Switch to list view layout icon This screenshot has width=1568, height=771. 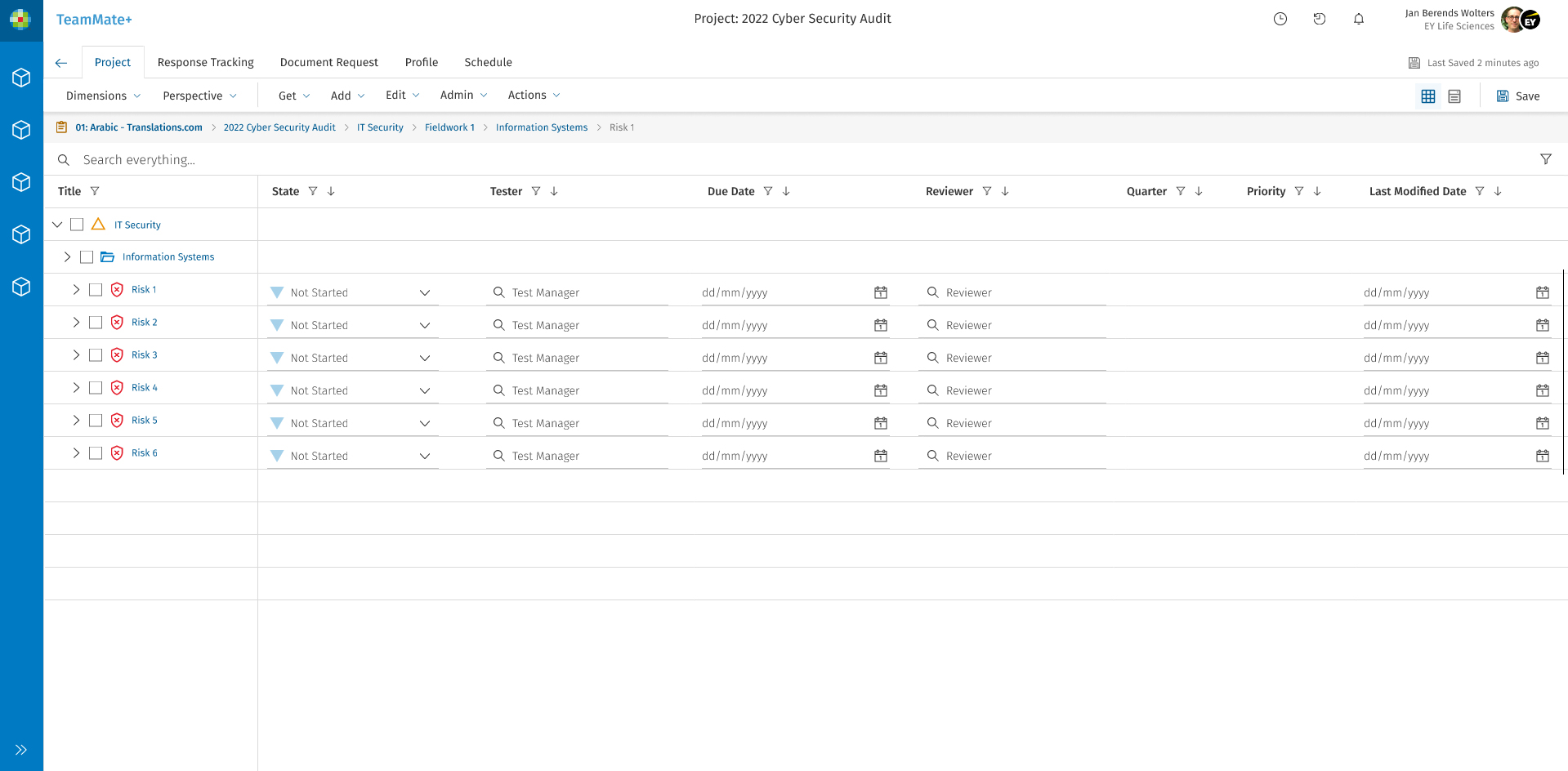1454,96
